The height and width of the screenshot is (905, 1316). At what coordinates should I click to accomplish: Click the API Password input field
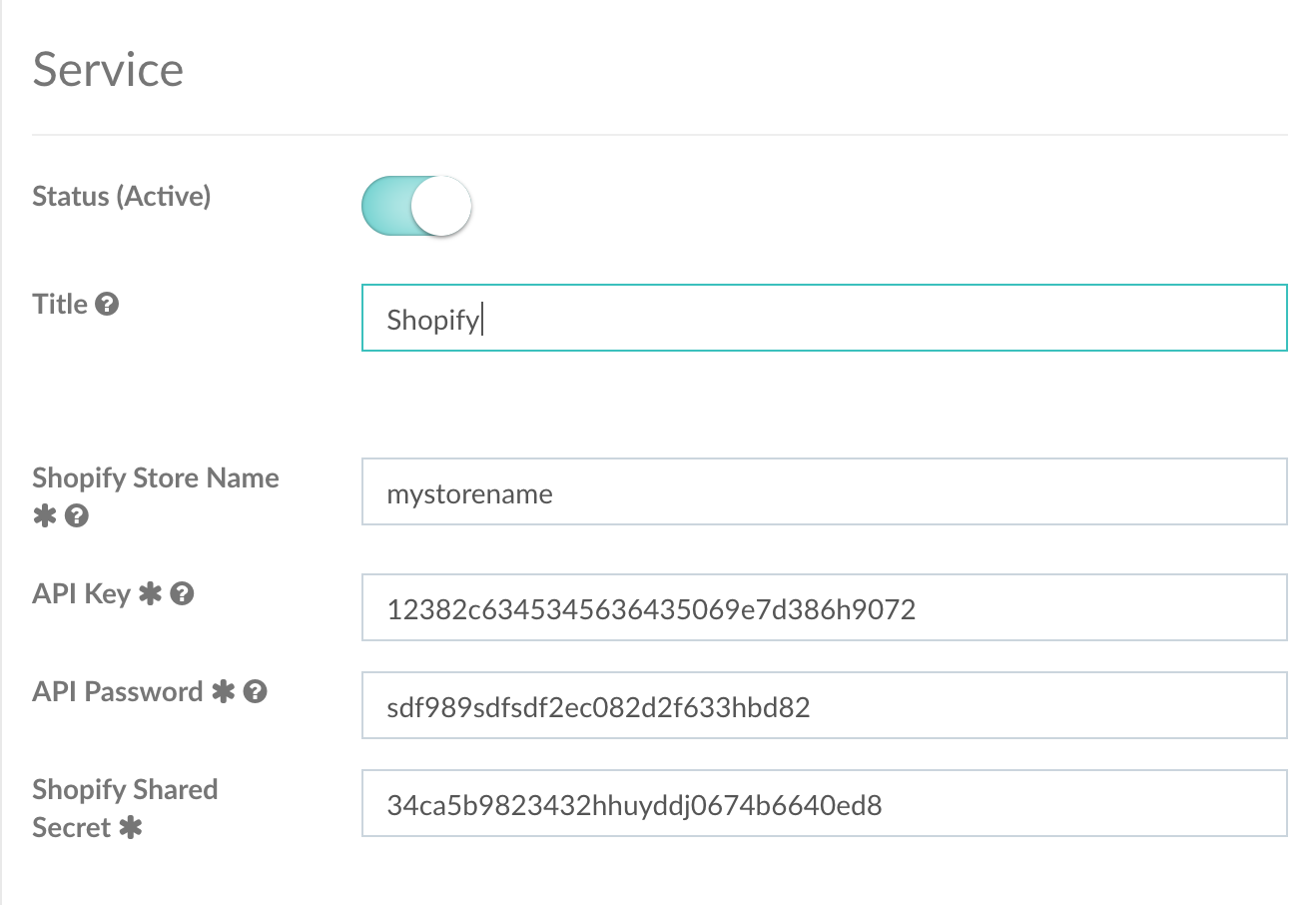point(825,705)
